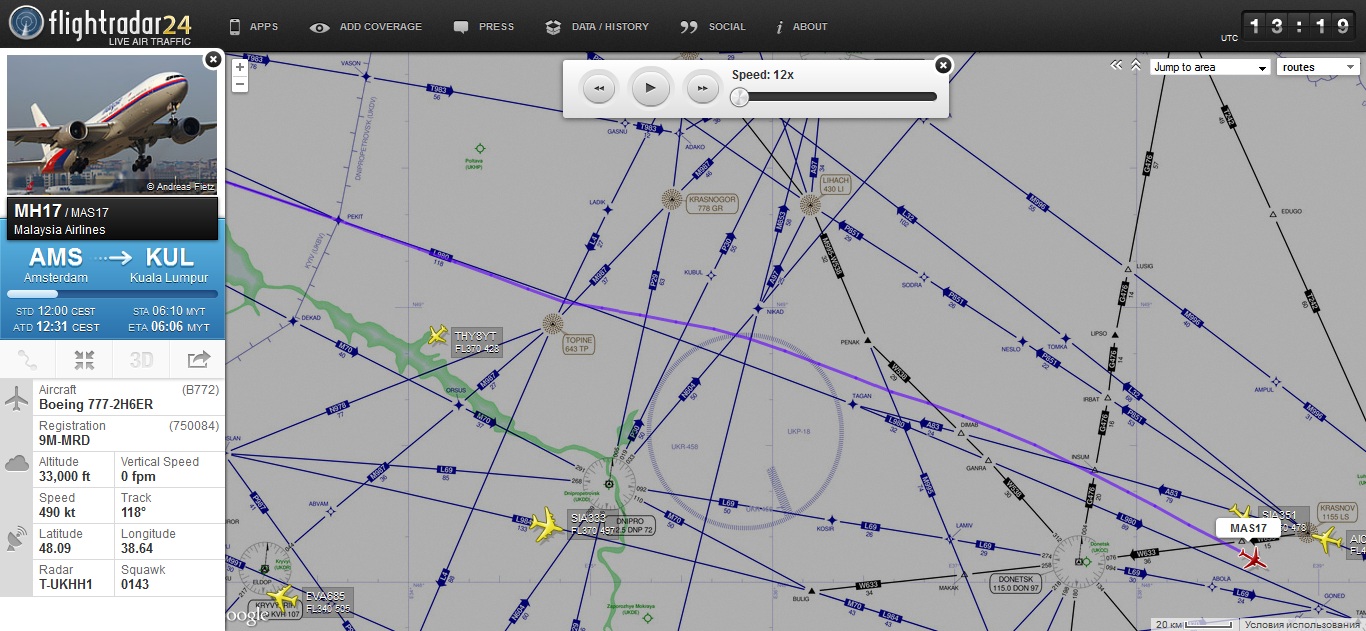This screenshot has height=631, width=1366.
Task: Click the fast-forward playback button
Action: coord(702,89)
